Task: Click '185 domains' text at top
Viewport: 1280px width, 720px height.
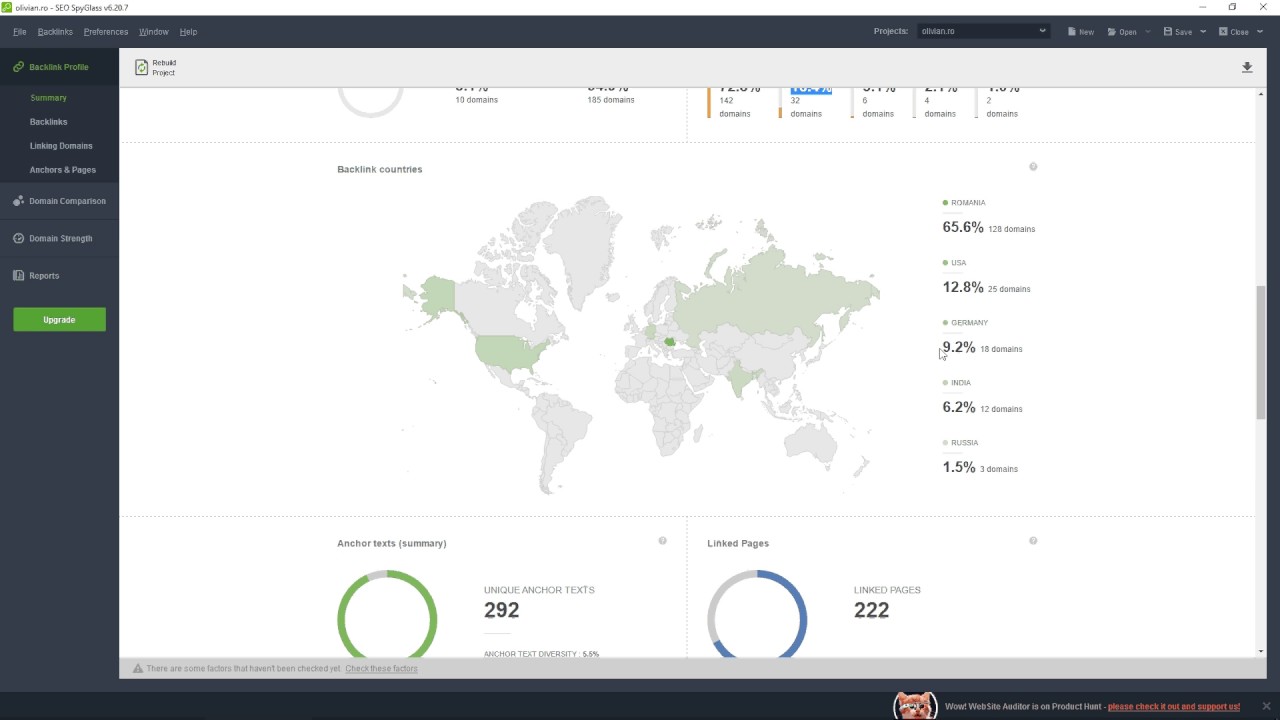Action: point(611,100)
